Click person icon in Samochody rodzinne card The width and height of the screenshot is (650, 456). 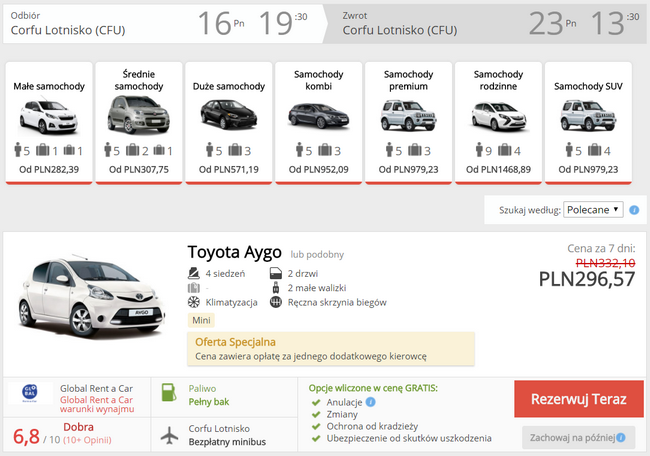pyautogui.click(x=479, y=149)
